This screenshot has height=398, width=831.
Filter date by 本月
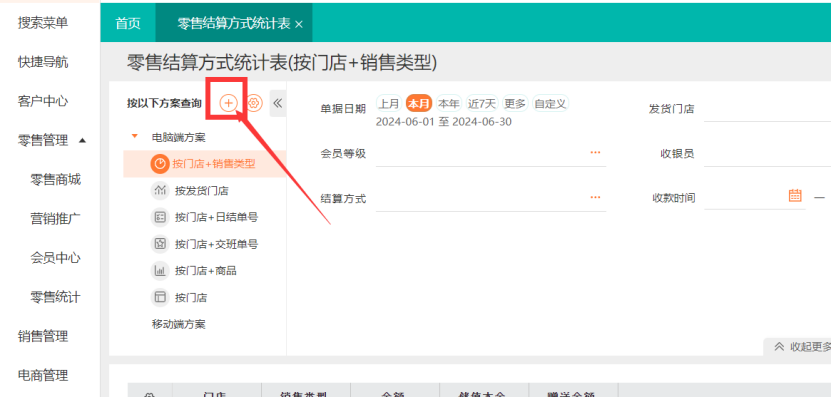pos(419,103)
